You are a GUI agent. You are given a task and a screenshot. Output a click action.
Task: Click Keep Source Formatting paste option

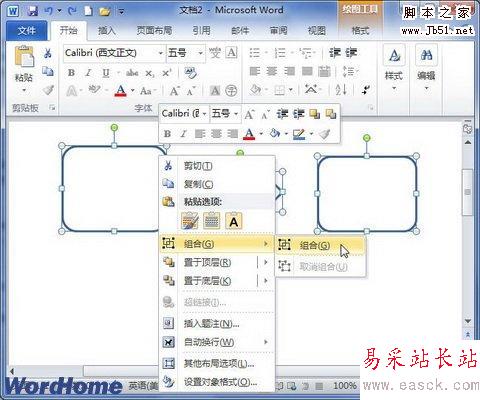tap(190, 221)
